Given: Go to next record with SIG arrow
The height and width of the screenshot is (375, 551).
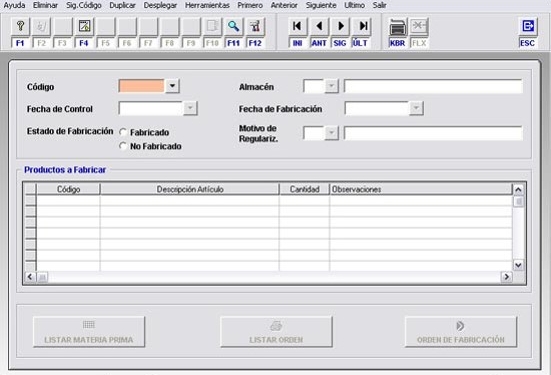Looking at the screenshot, I should point(340,26).
